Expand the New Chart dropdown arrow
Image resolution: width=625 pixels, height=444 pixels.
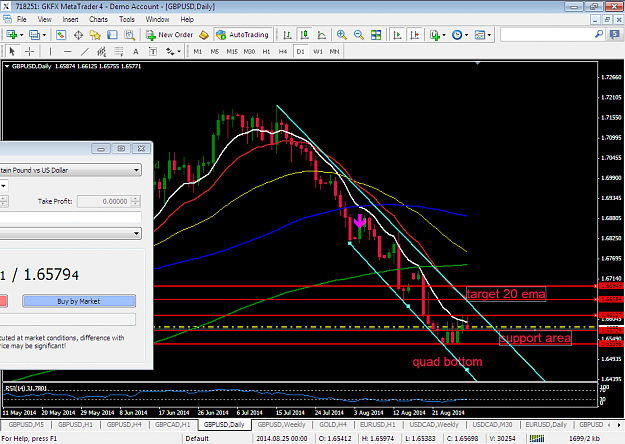(22, 35)
